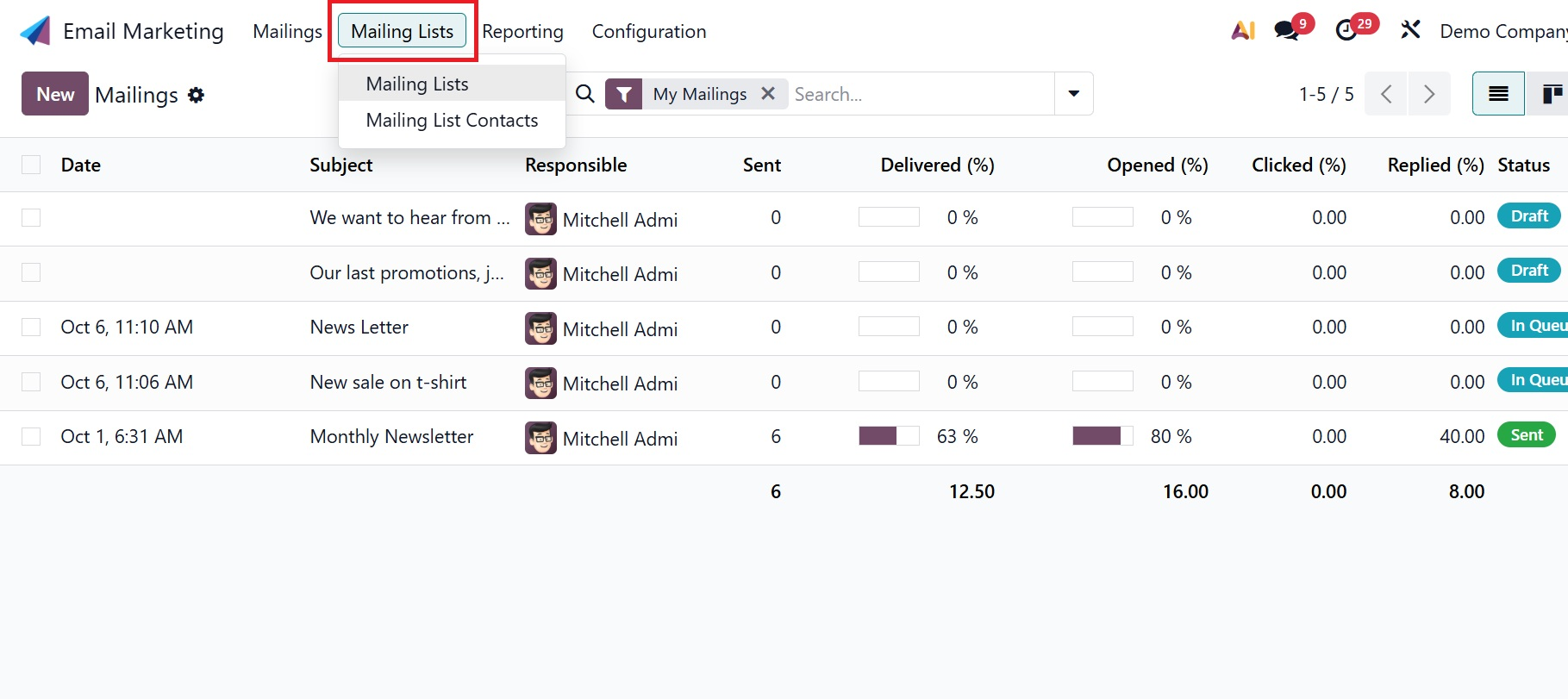Expand the search options dropdown arrow
Viewport: 1568px width, 699px height.
[1073, 94]
